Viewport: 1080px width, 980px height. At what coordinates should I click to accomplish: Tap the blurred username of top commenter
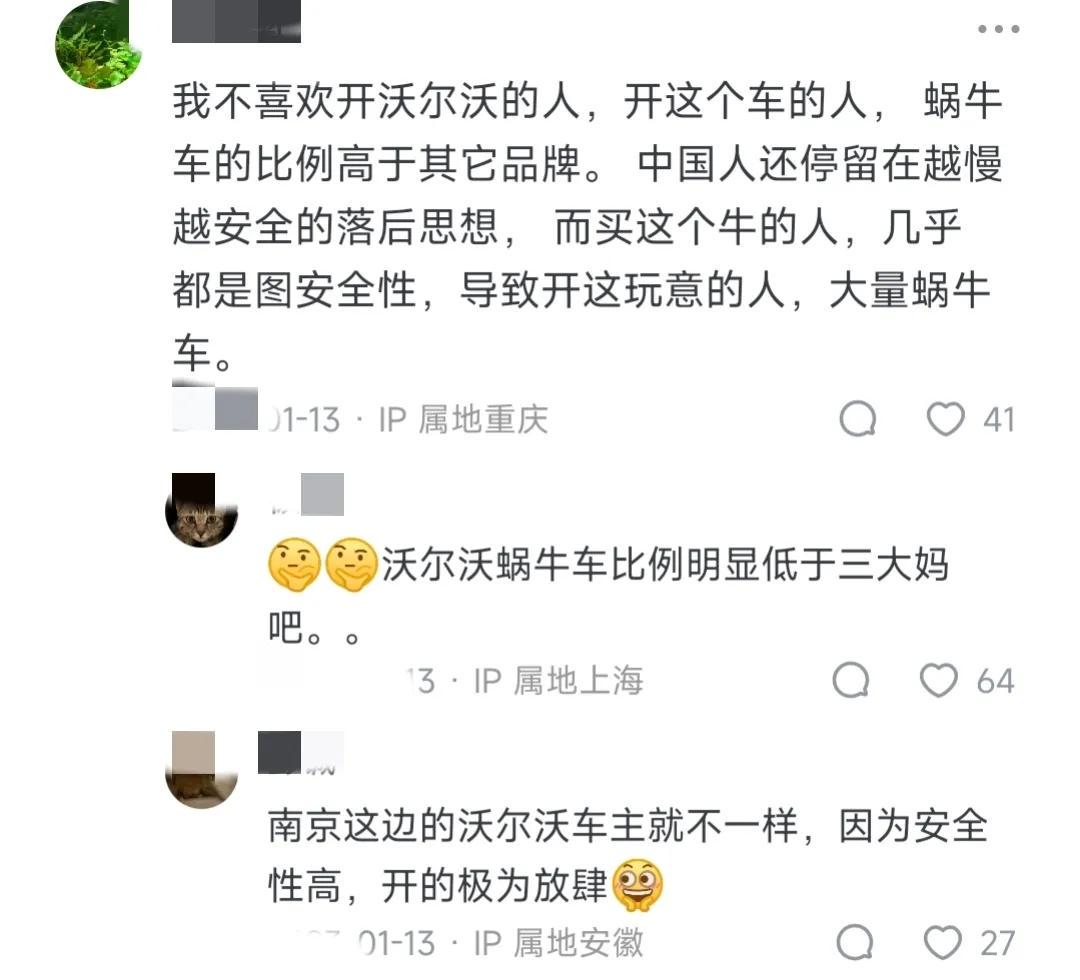click(236, 21)
